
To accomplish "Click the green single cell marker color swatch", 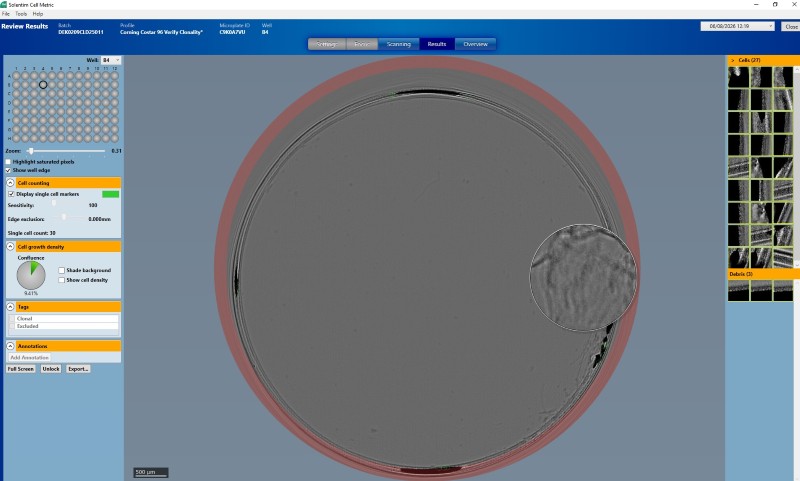I will click(x=111, y=194).
